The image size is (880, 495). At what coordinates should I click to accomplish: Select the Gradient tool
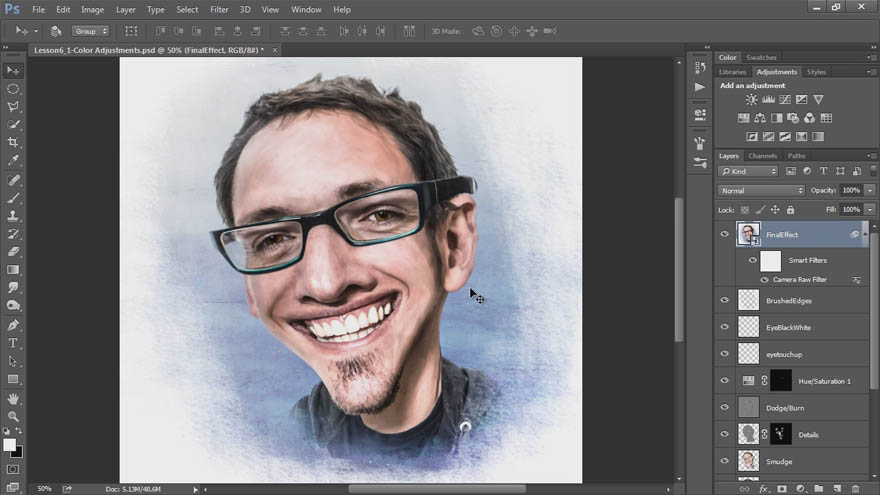(13, 270)
